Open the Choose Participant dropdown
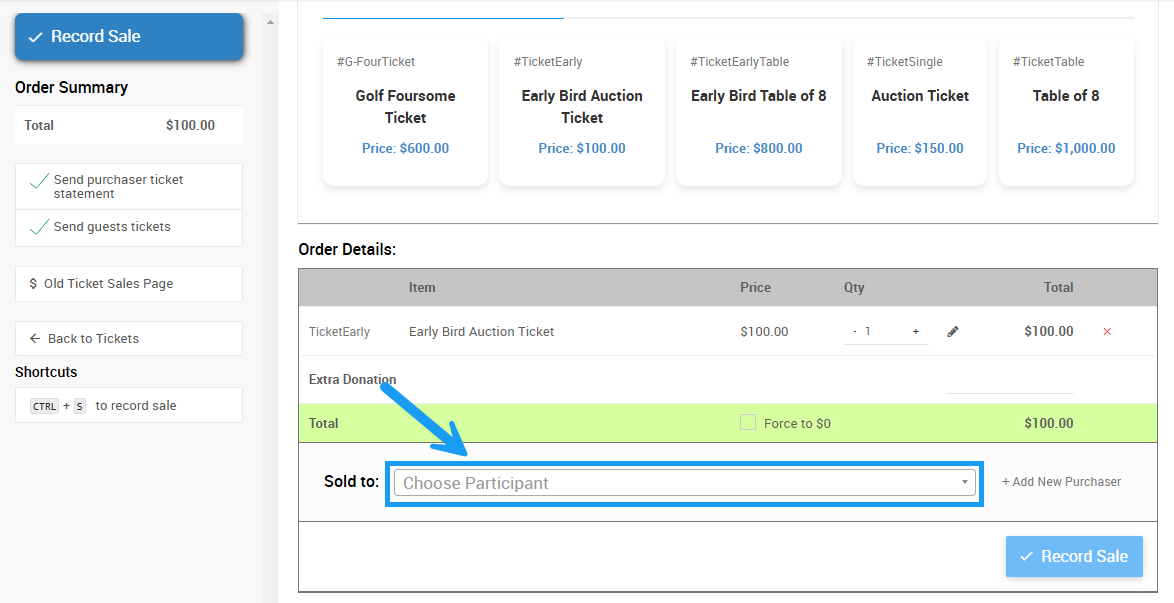 [x=680, y=483]
